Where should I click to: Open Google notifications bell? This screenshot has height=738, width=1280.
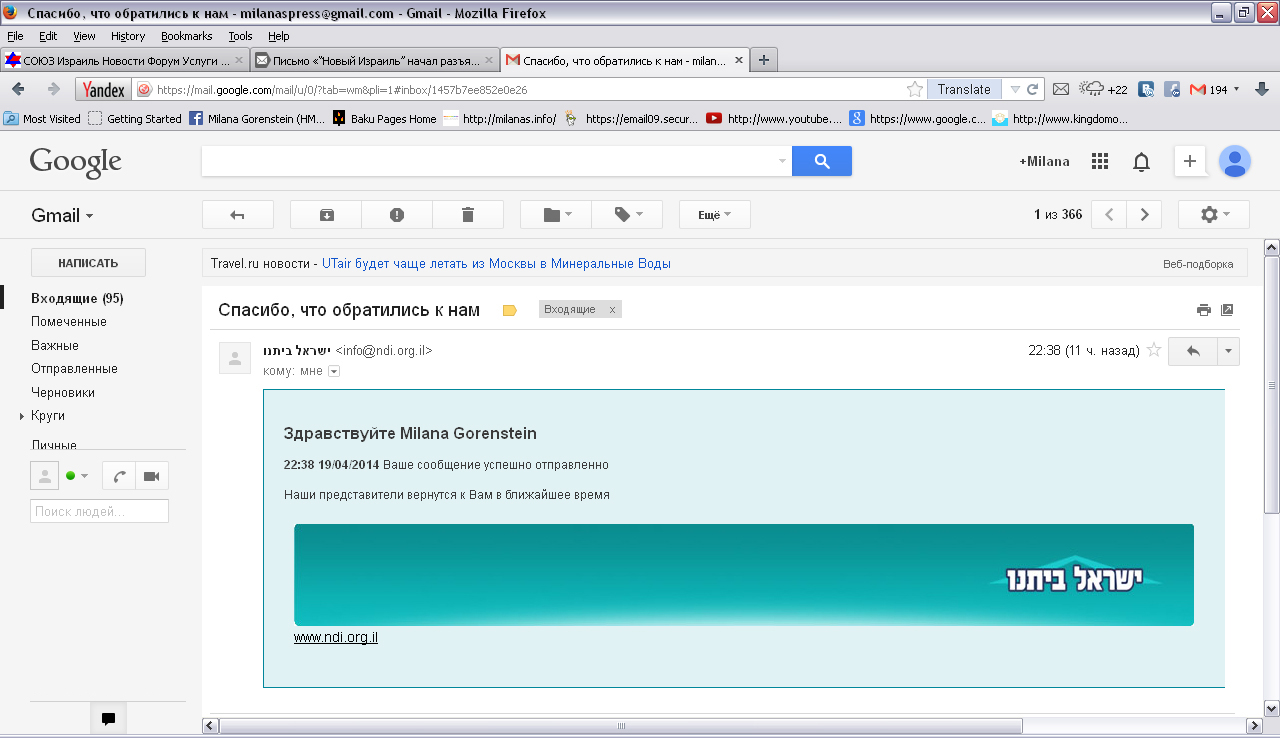tap(1141, 162)
